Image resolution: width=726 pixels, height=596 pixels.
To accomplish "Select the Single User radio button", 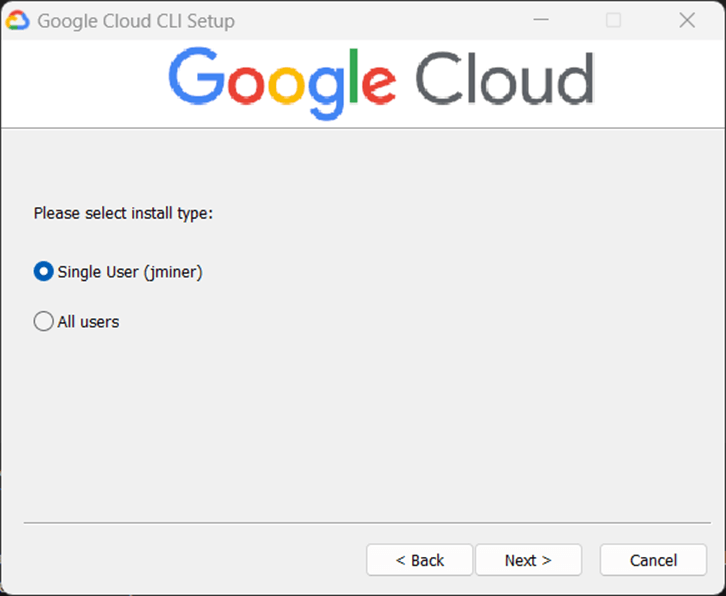I will click(43, 271).
